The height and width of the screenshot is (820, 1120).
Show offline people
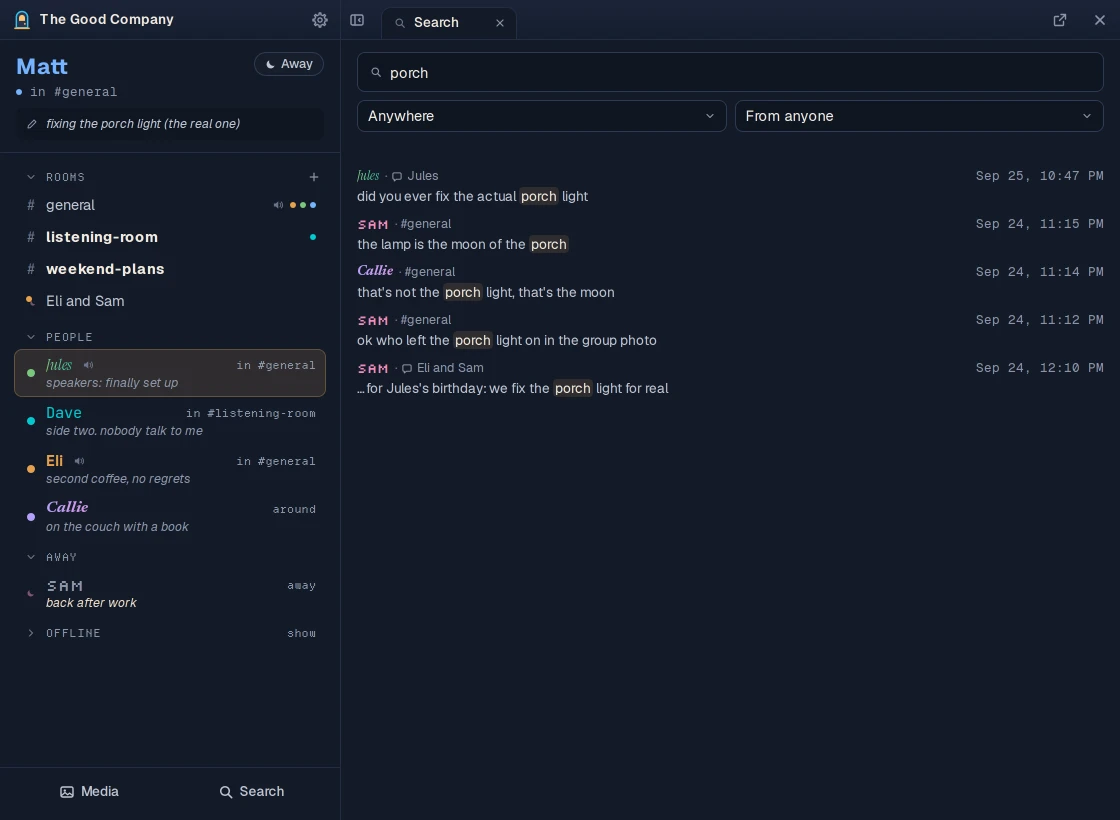click(301, 634)
